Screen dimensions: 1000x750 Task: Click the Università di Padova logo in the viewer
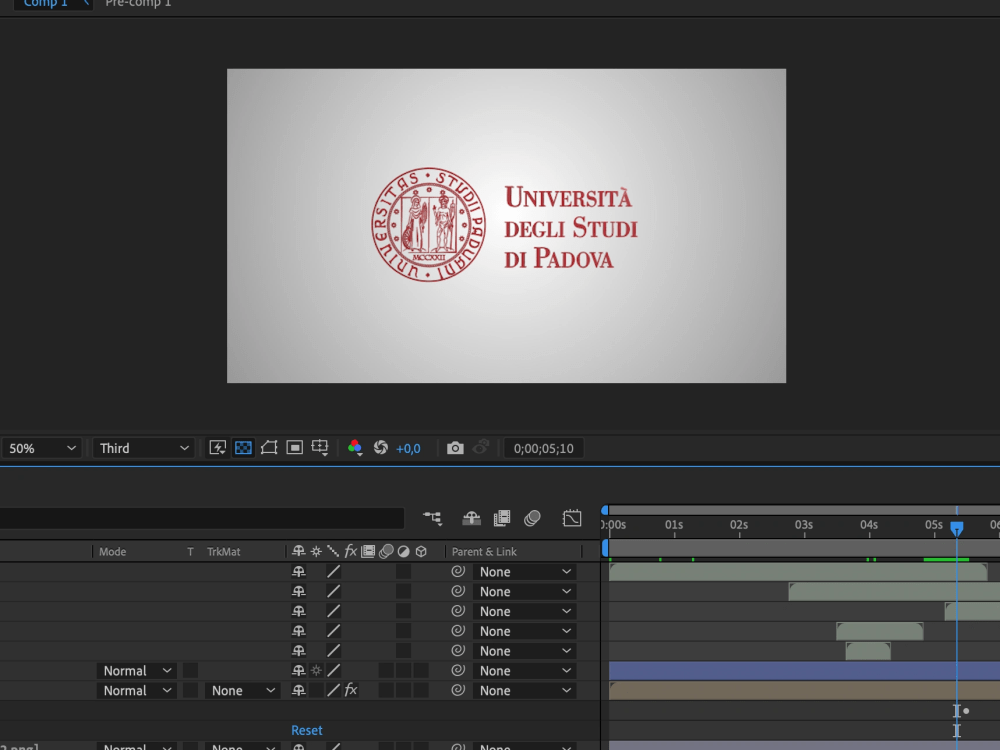coord(505,225)
